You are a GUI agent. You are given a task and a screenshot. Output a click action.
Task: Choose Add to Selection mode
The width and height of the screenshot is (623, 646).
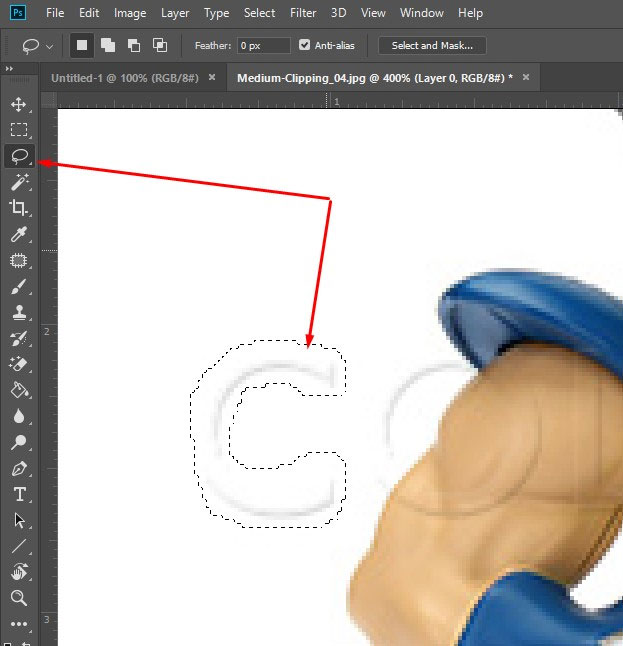[x=108, y=45]
